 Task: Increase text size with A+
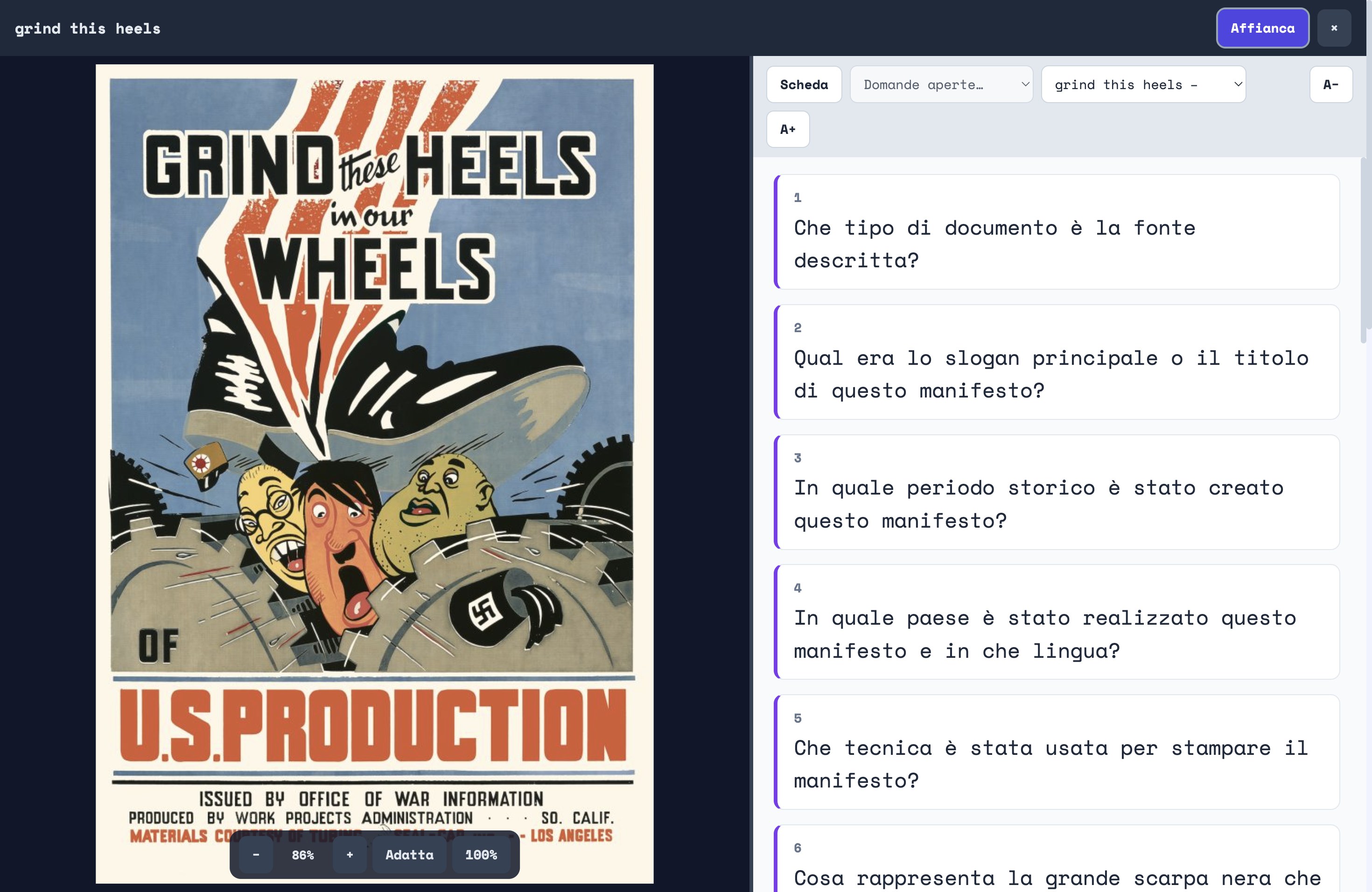coord(787,129)
